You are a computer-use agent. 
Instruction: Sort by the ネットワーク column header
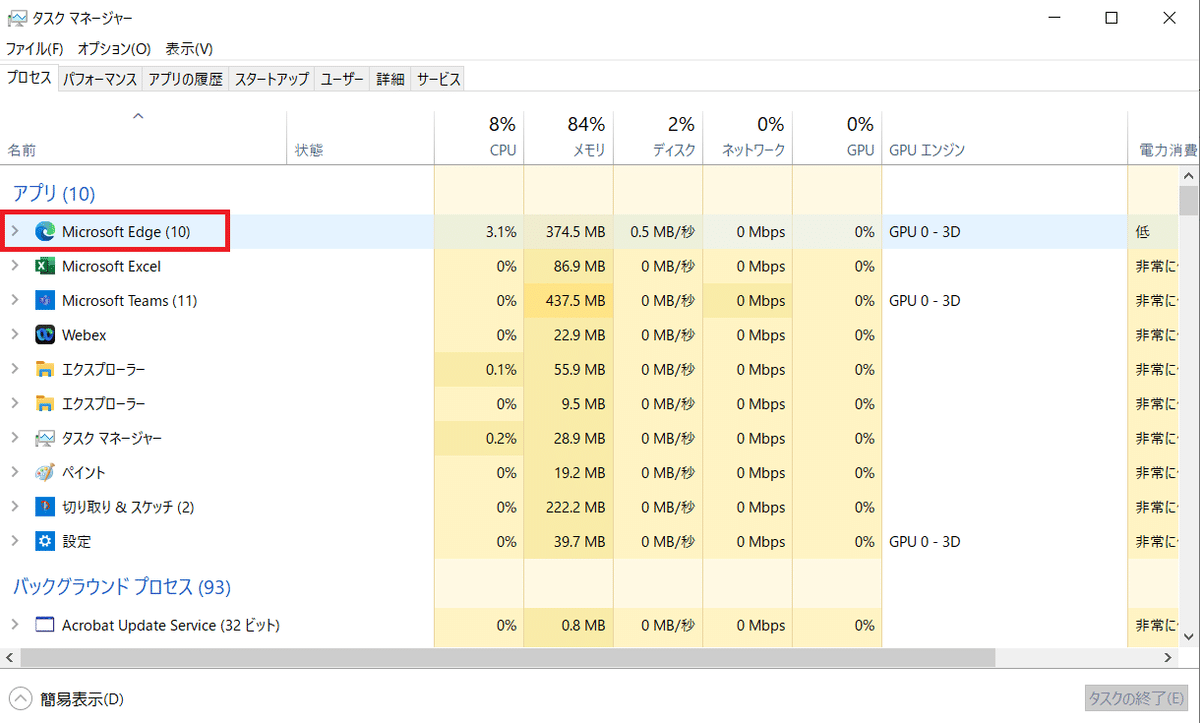pos(747,137)
